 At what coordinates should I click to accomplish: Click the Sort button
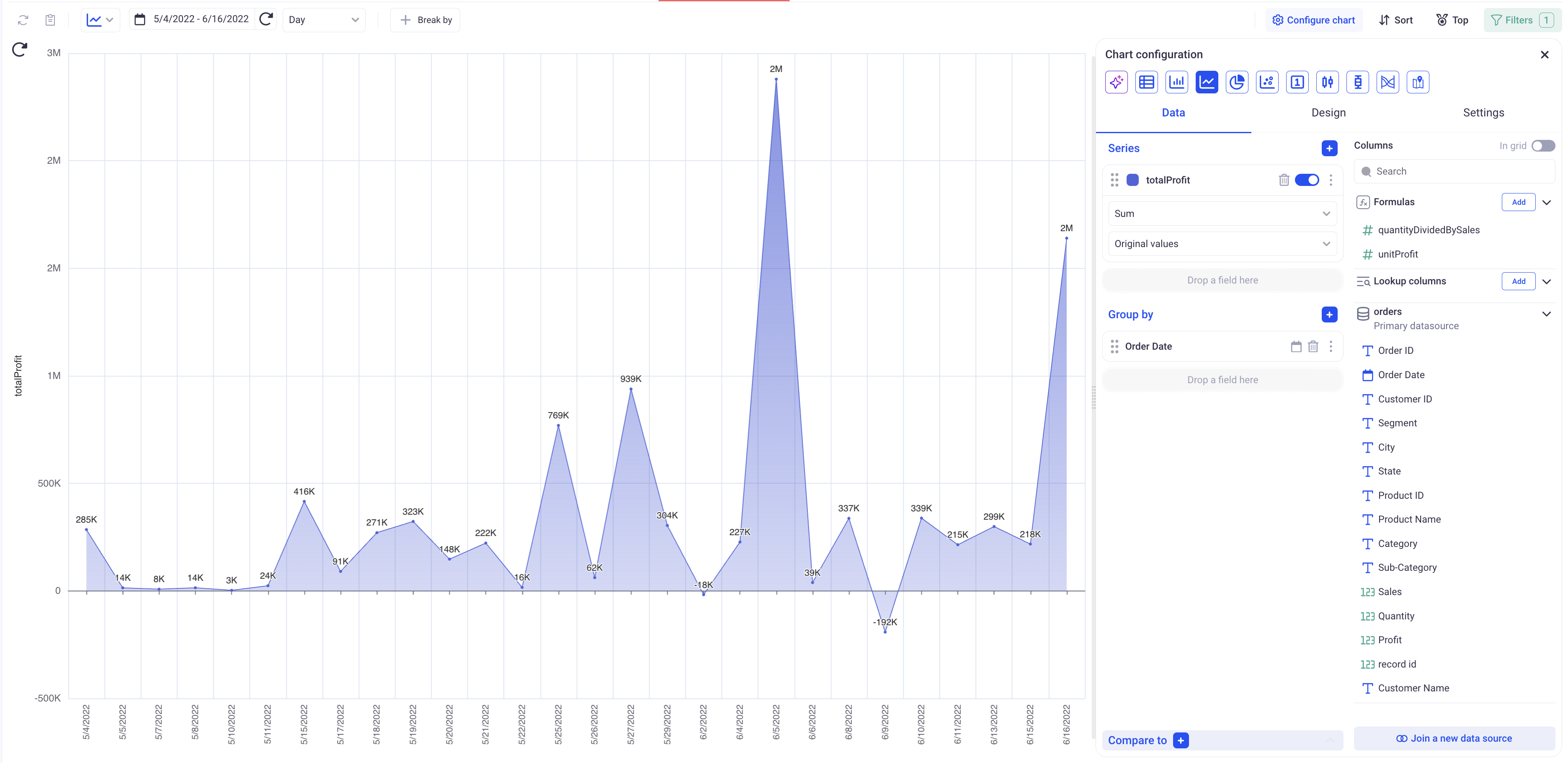point(1396,20)
